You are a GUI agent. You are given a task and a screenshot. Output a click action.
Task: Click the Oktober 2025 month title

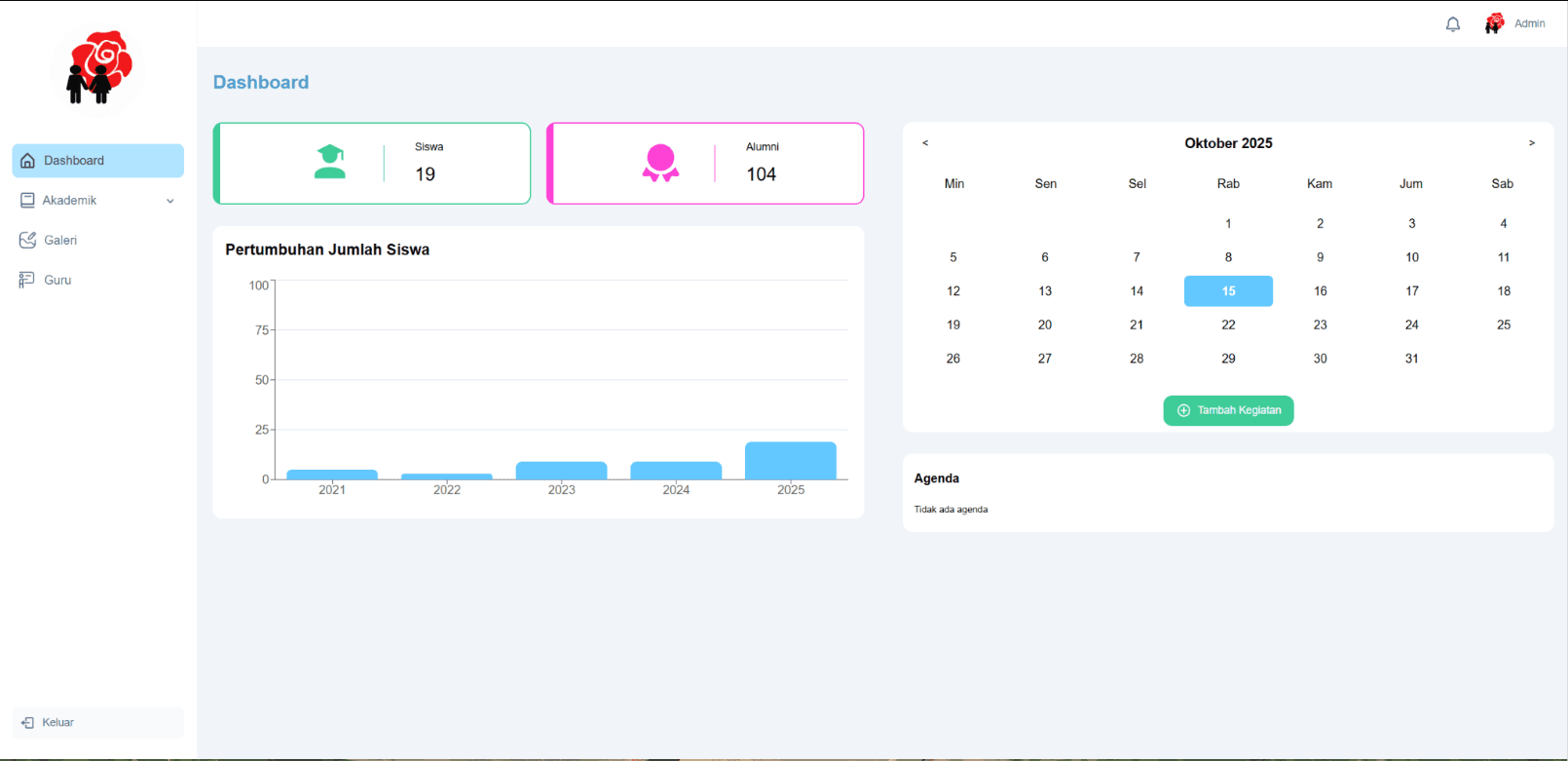click(1228, 143)
